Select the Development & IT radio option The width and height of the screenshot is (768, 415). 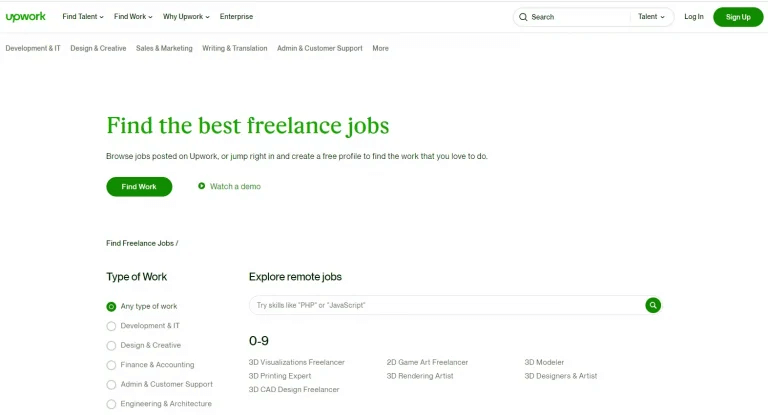[111, 326]
